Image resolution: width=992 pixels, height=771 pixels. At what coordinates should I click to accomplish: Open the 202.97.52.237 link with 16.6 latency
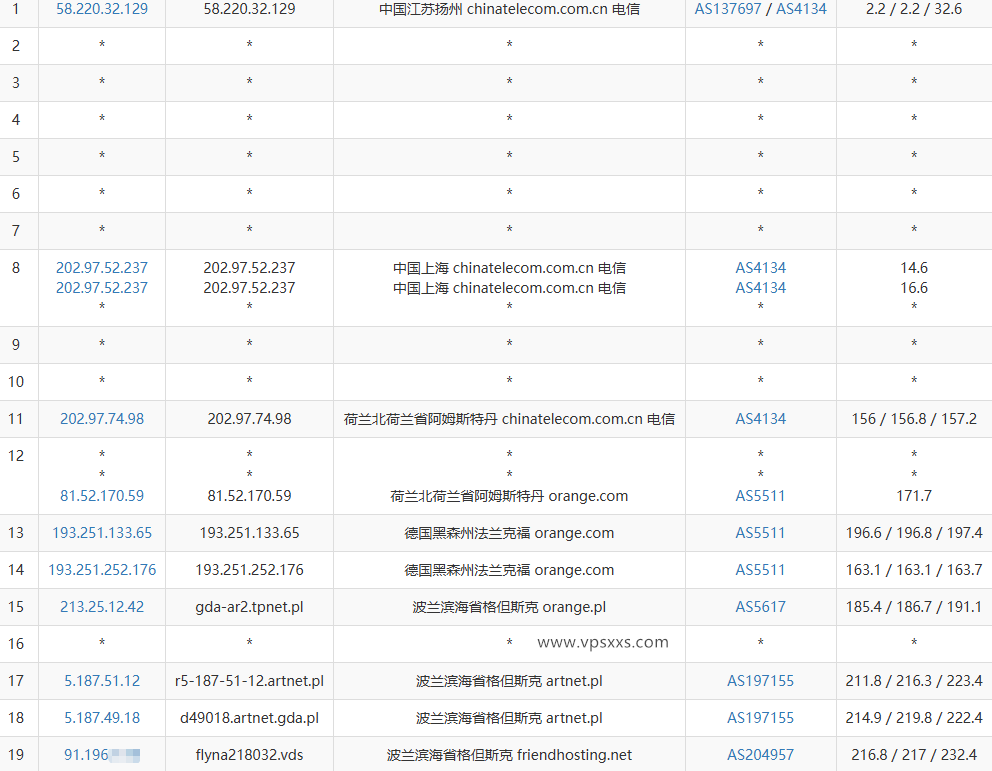[x=102, y=288]
